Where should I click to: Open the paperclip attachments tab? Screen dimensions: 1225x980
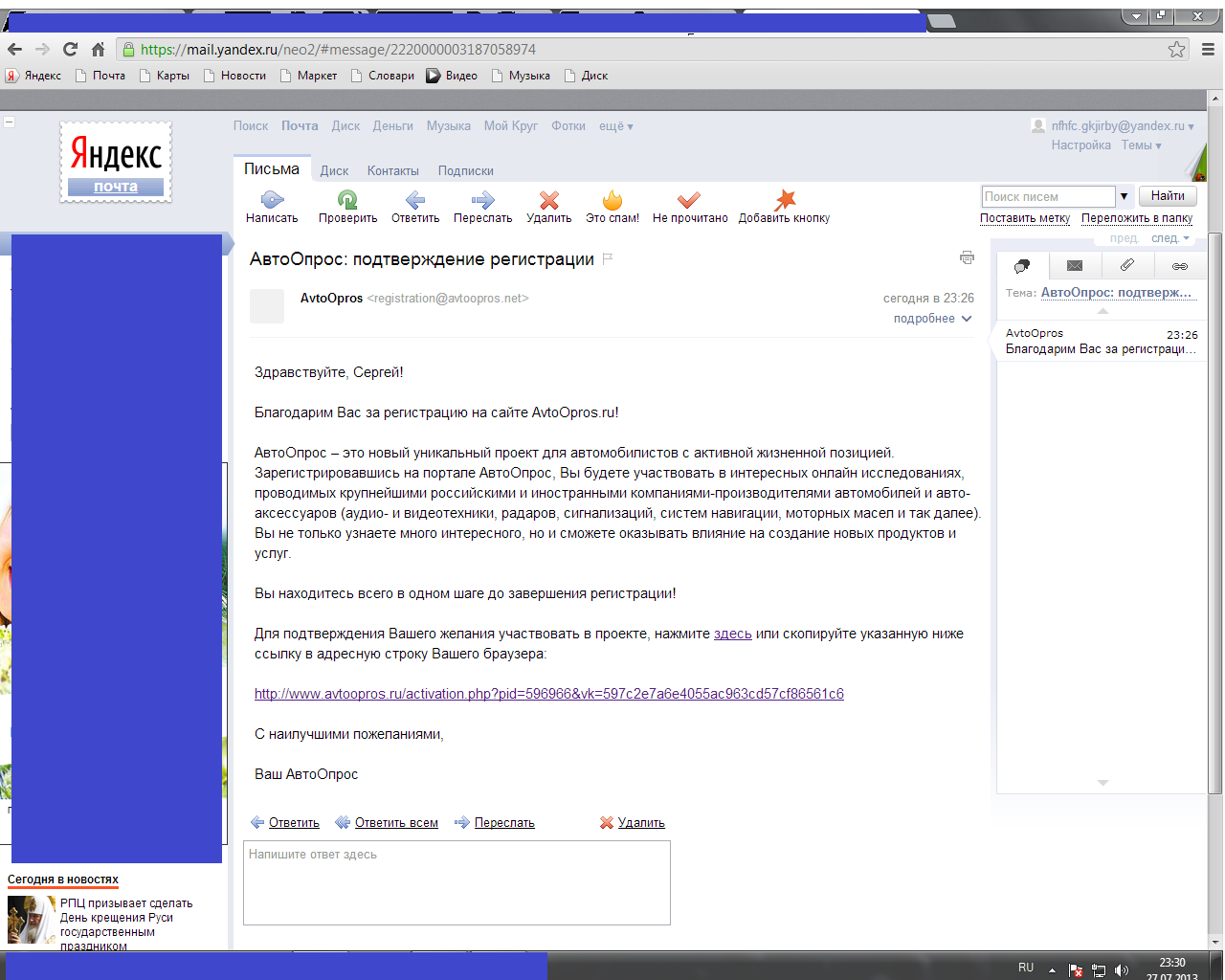[x=1127, y=265]
